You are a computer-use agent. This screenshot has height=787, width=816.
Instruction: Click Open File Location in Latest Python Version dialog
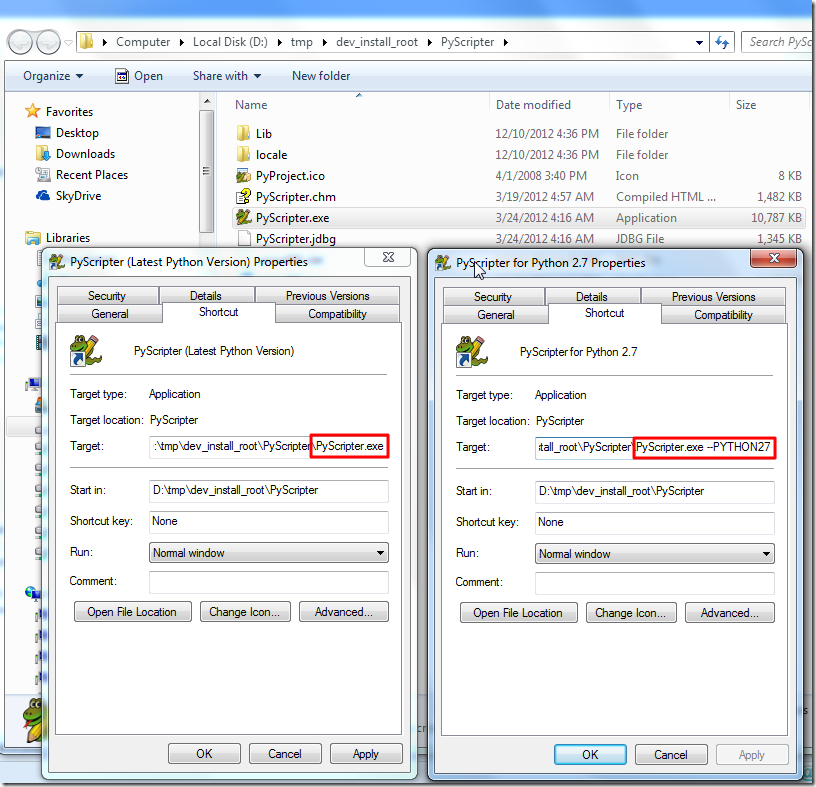click(x=132, y=612)
